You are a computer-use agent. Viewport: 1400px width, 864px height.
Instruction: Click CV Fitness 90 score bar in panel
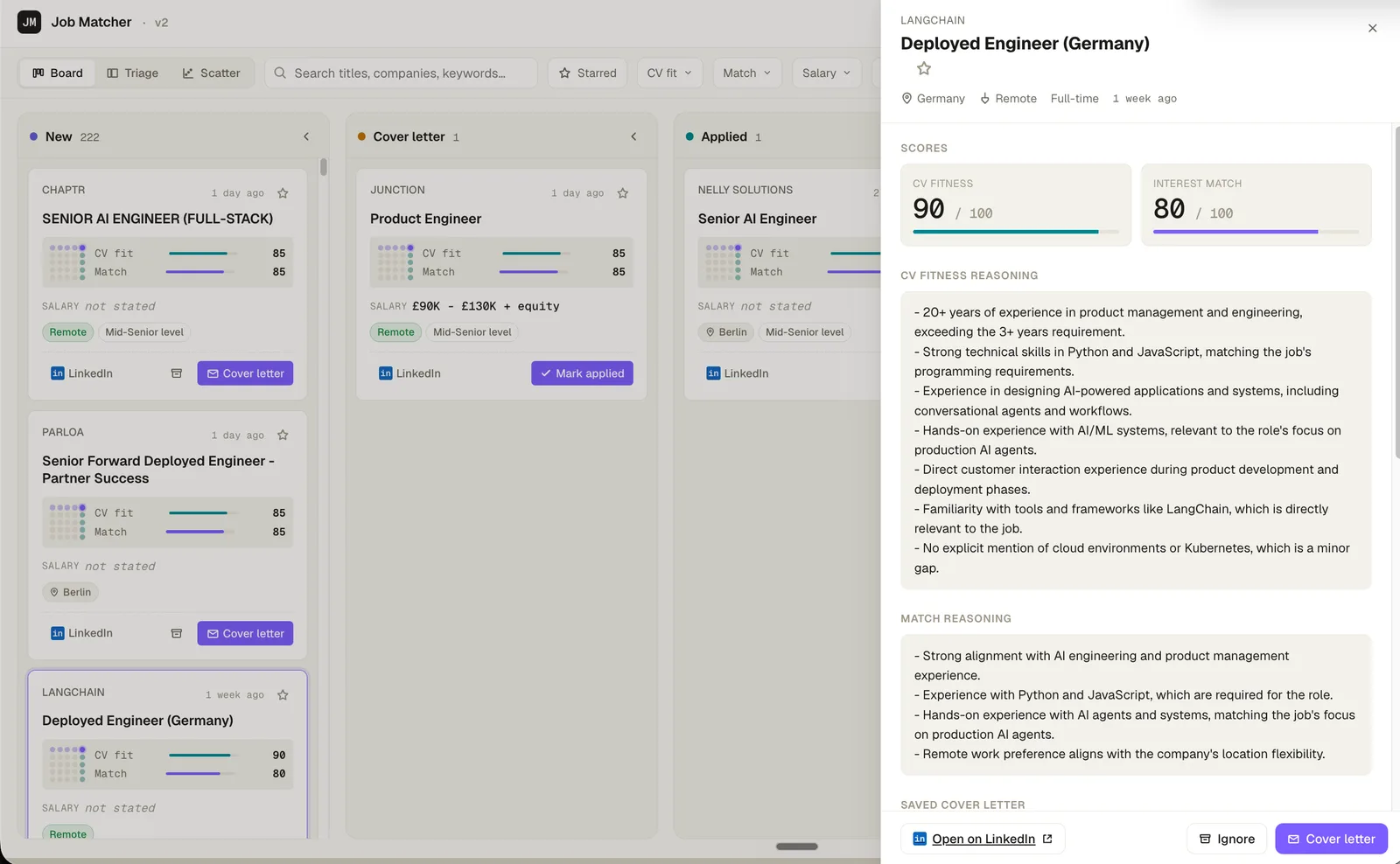(x=1016, y=232)
